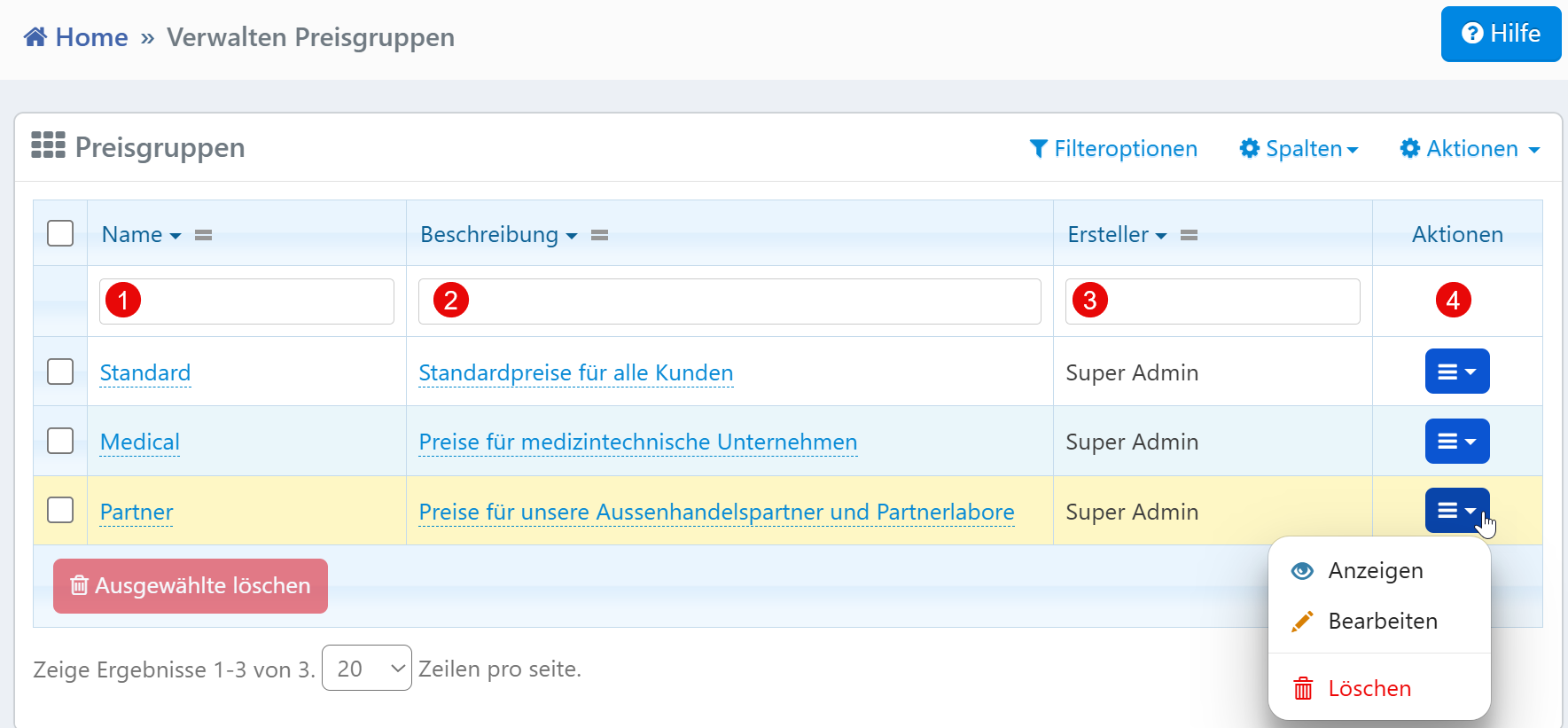
Task: Open rows per page selector showing 20
Action: click(367, 669)
